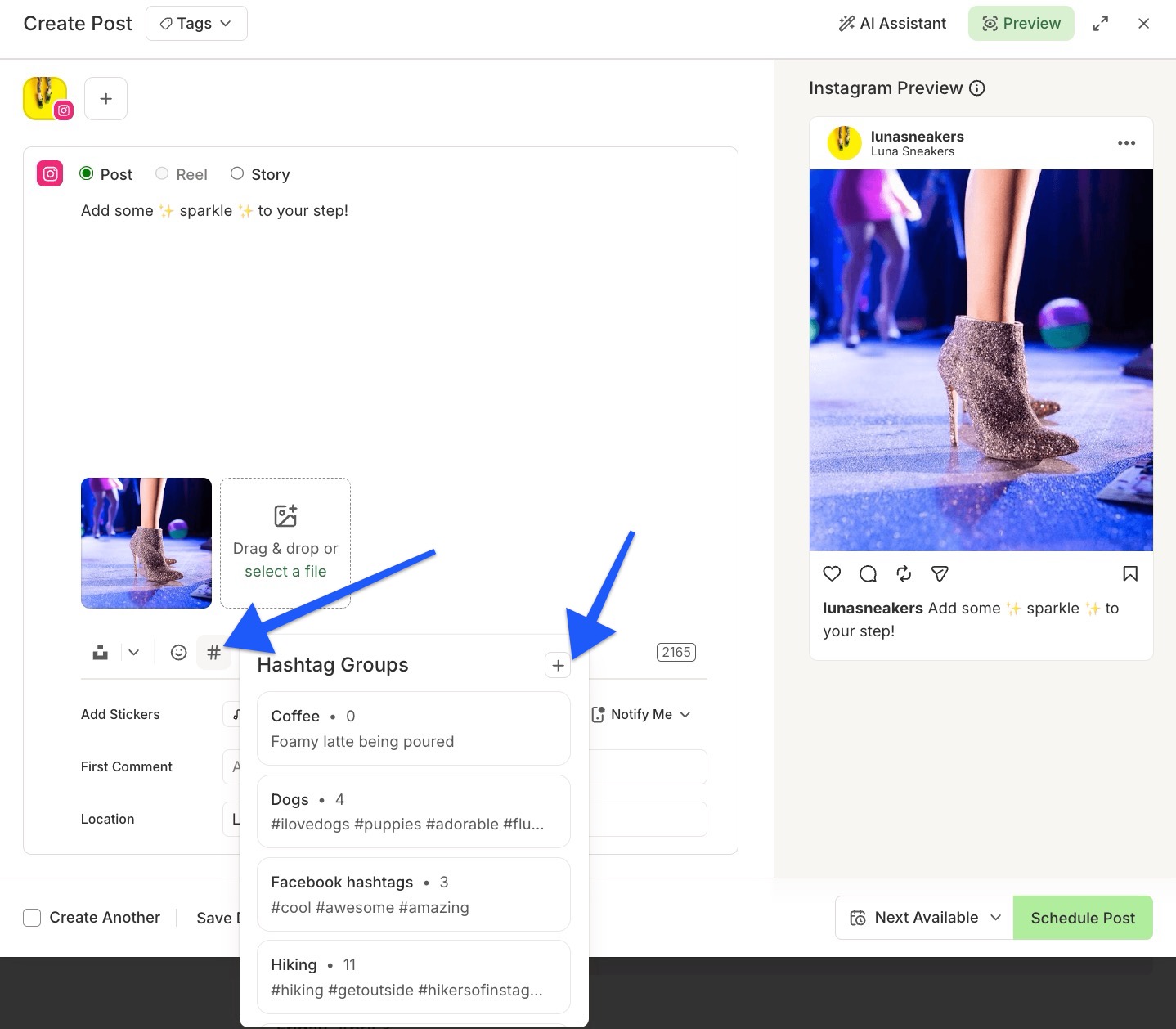Select the Post radio option
The height and width of the screenshot is (1029, 1176).
pyautogui.click(x=87, y=173)
